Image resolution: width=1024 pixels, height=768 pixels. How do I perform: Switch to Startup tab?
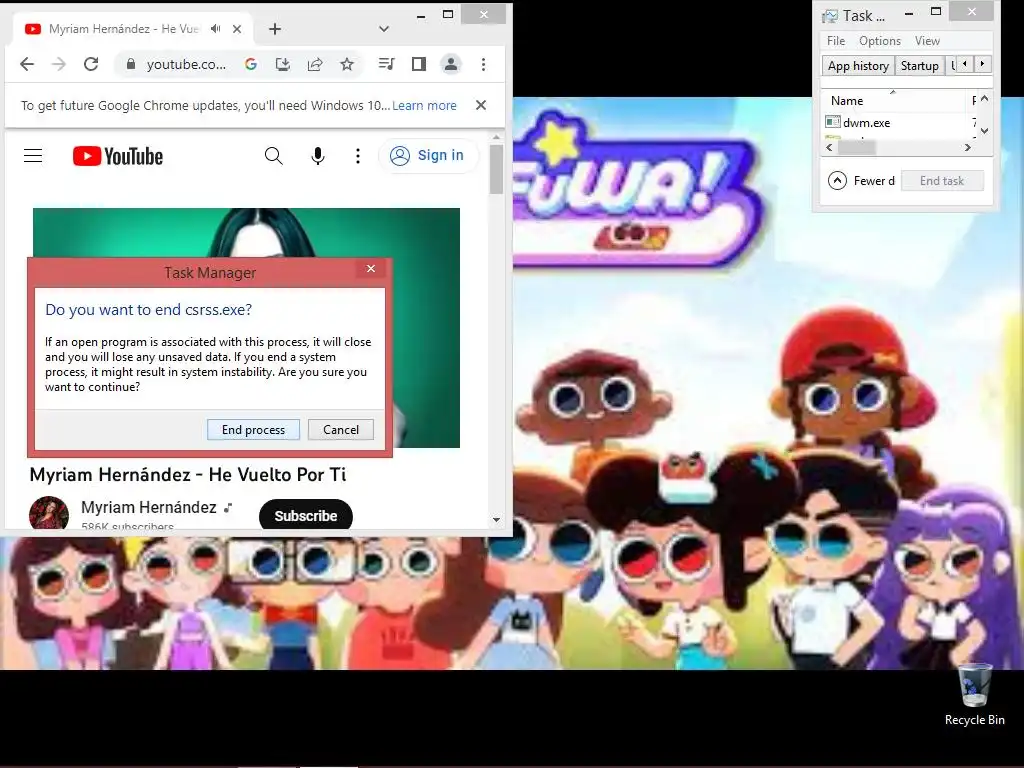tap(920, 65)
